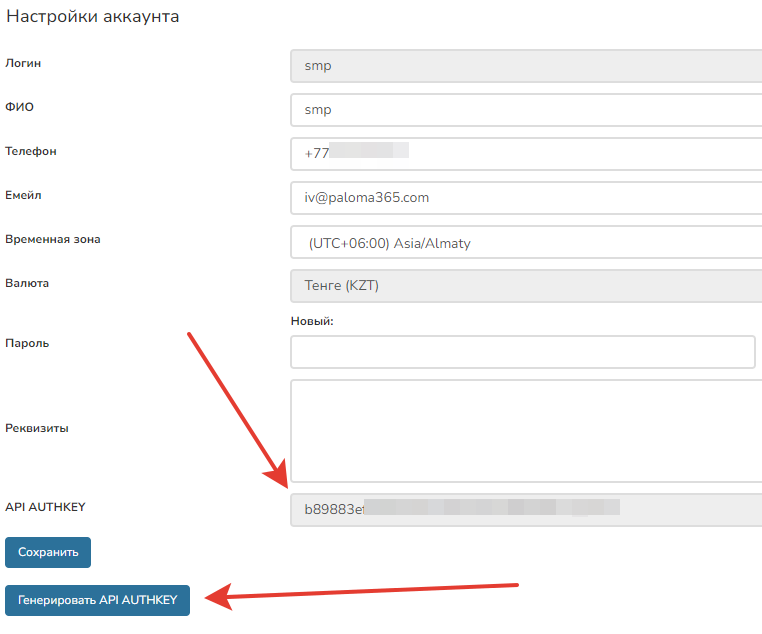Click the ФИО field label
Screen dimensions: 762x634
(20, 108)
